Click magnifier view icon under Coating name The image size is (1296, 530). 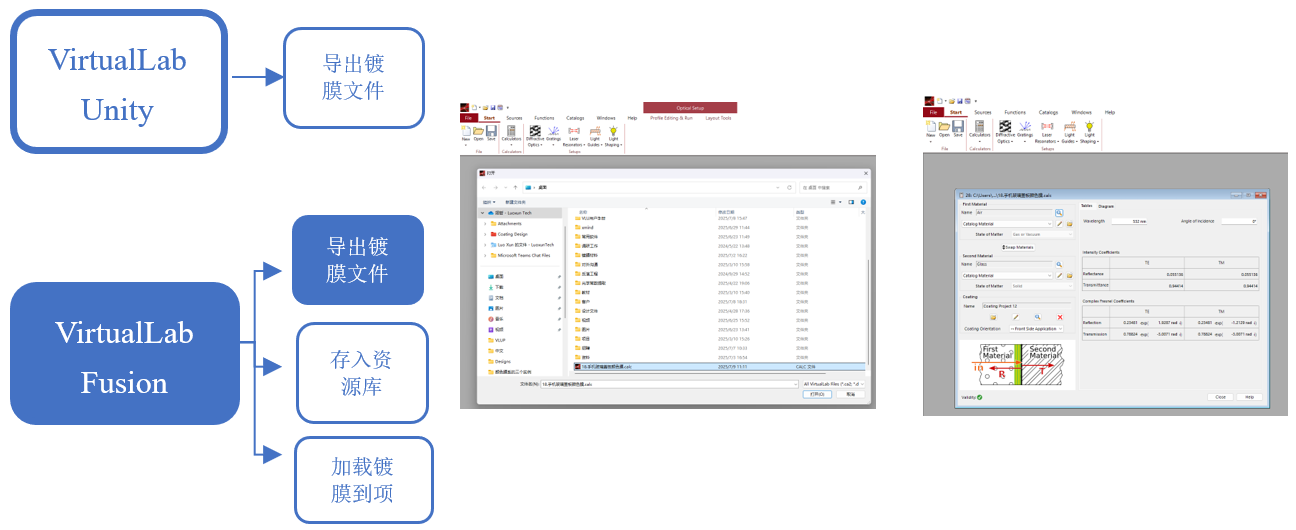tap(1037, 317)
